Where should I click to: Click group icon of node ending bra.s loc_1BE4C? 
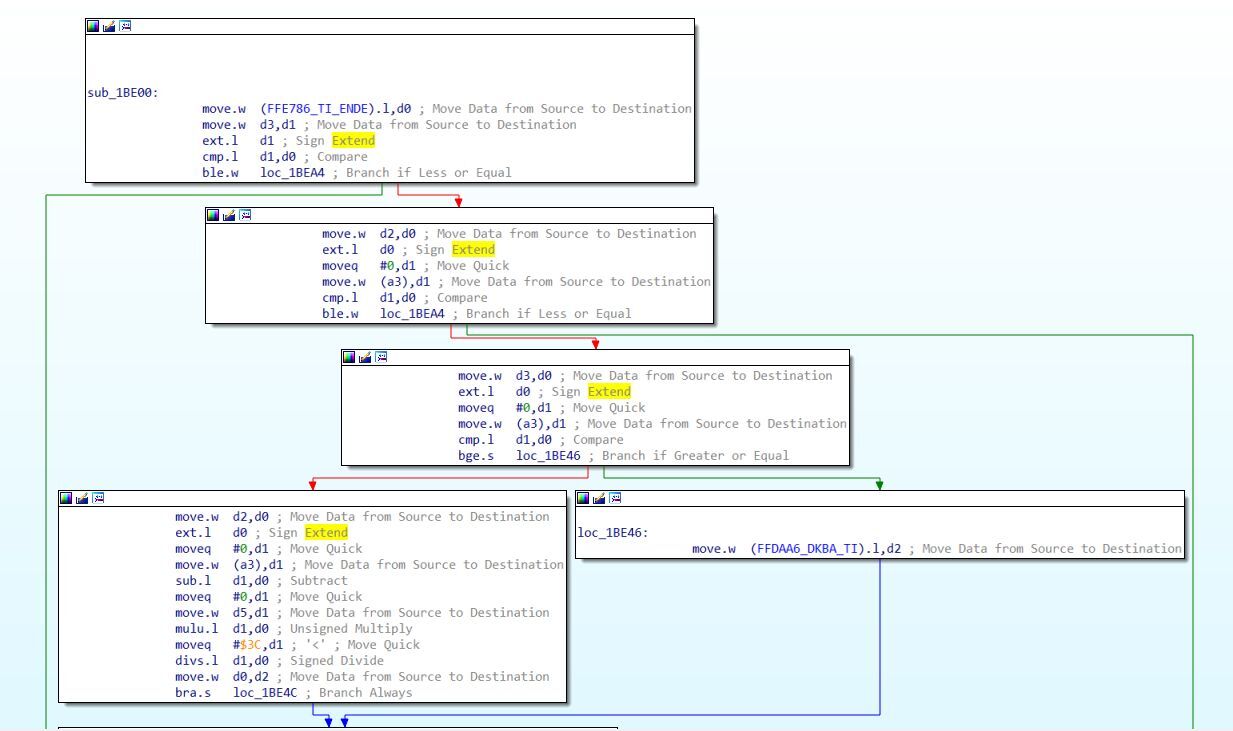tap(98, 498)
